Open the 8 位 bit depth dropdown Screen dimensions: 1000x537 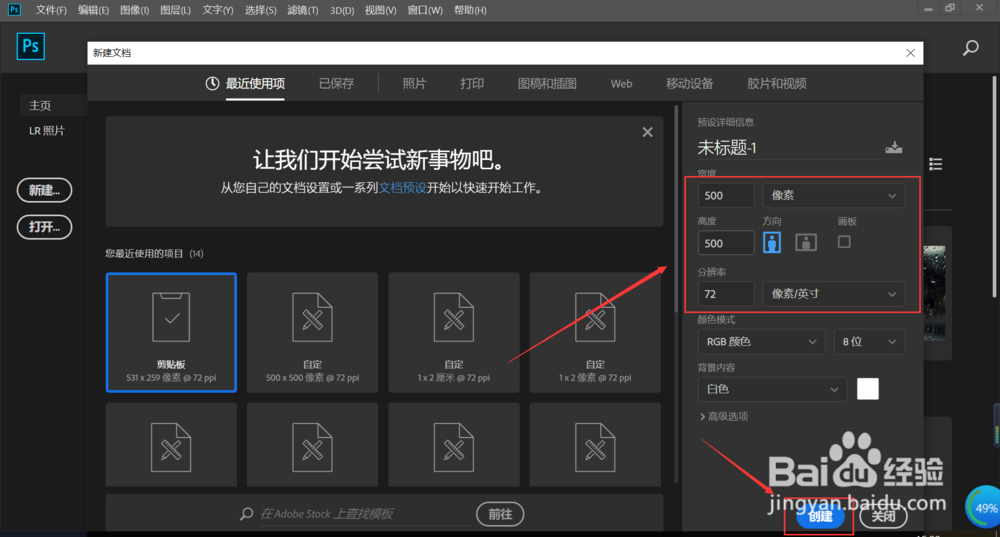coord(869,342)
